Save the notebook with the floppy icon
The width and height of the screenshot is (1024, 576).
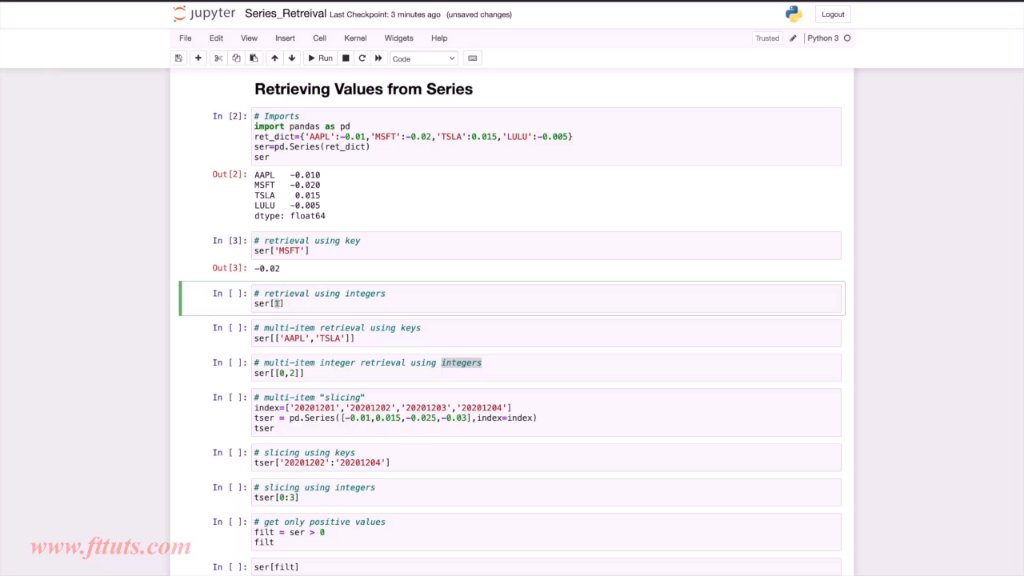click(178, 58)
